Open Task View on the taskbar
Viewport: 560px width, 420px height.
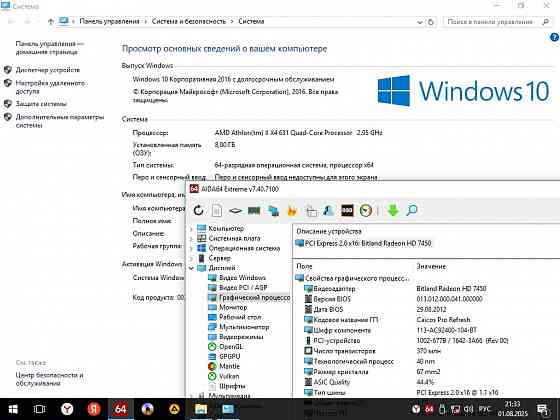click(x=39, y=409)
